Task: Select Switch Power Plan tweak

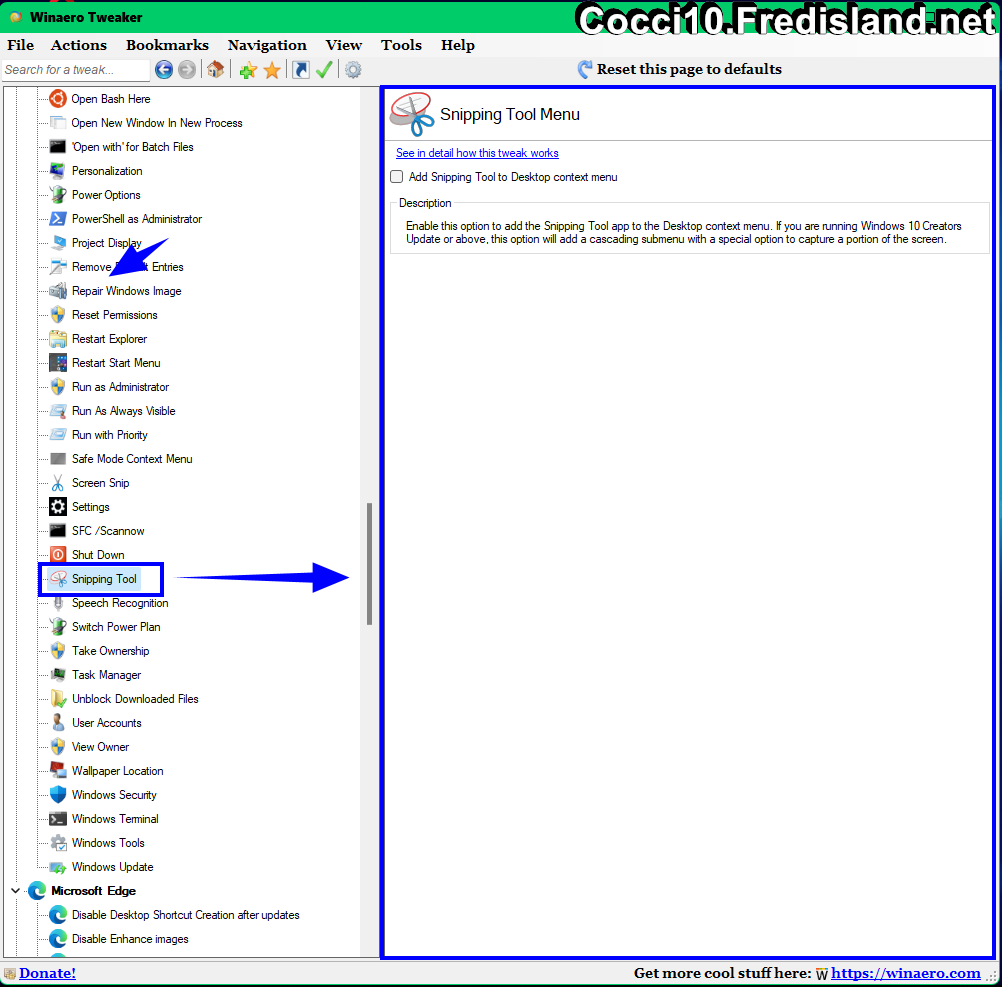Action: point(116,627)
